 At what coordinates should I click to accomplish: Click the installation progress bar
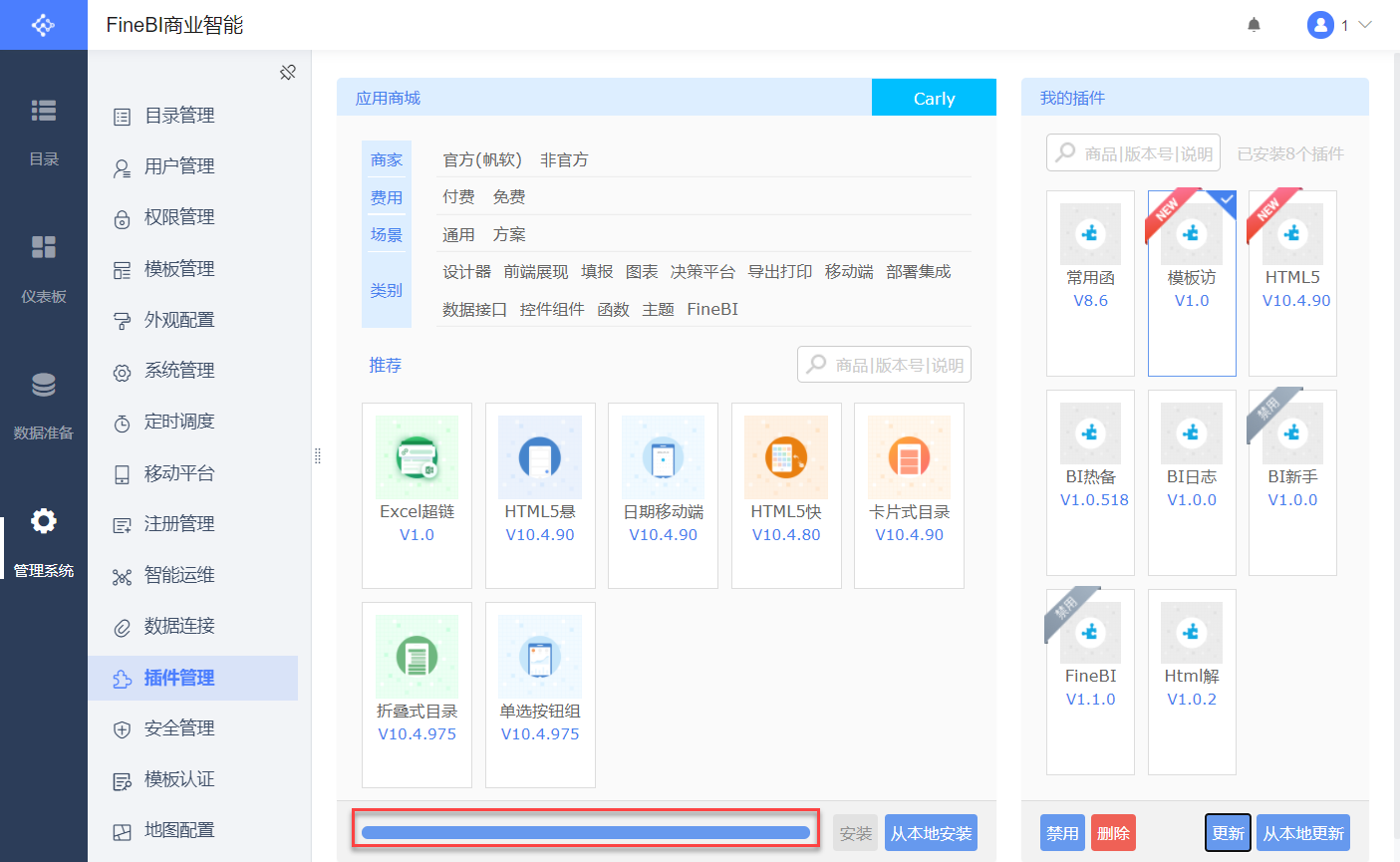pos(586,833)
